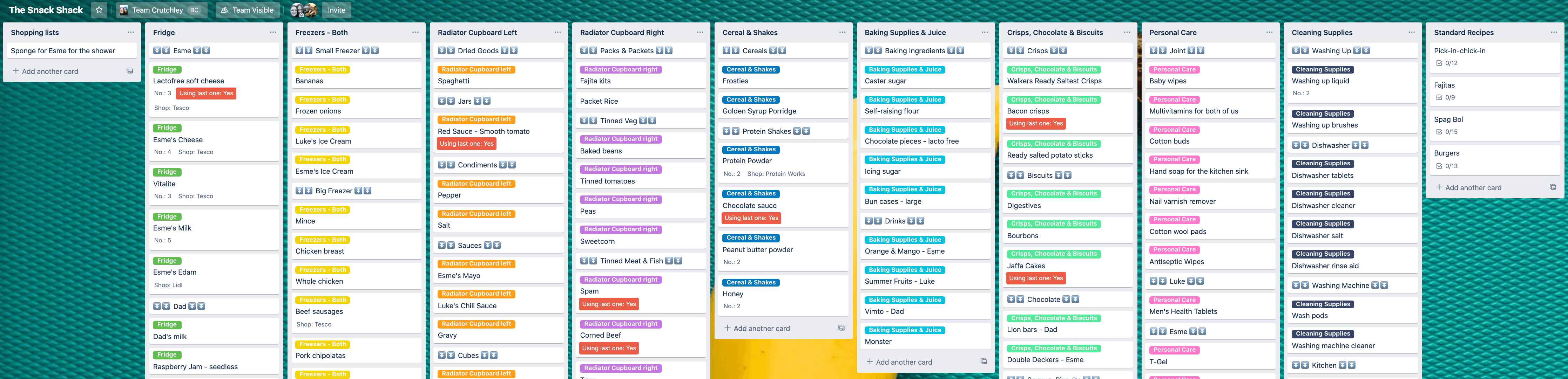
Task: Click checklist icon on Burgers card
Action: point(1440,166)
